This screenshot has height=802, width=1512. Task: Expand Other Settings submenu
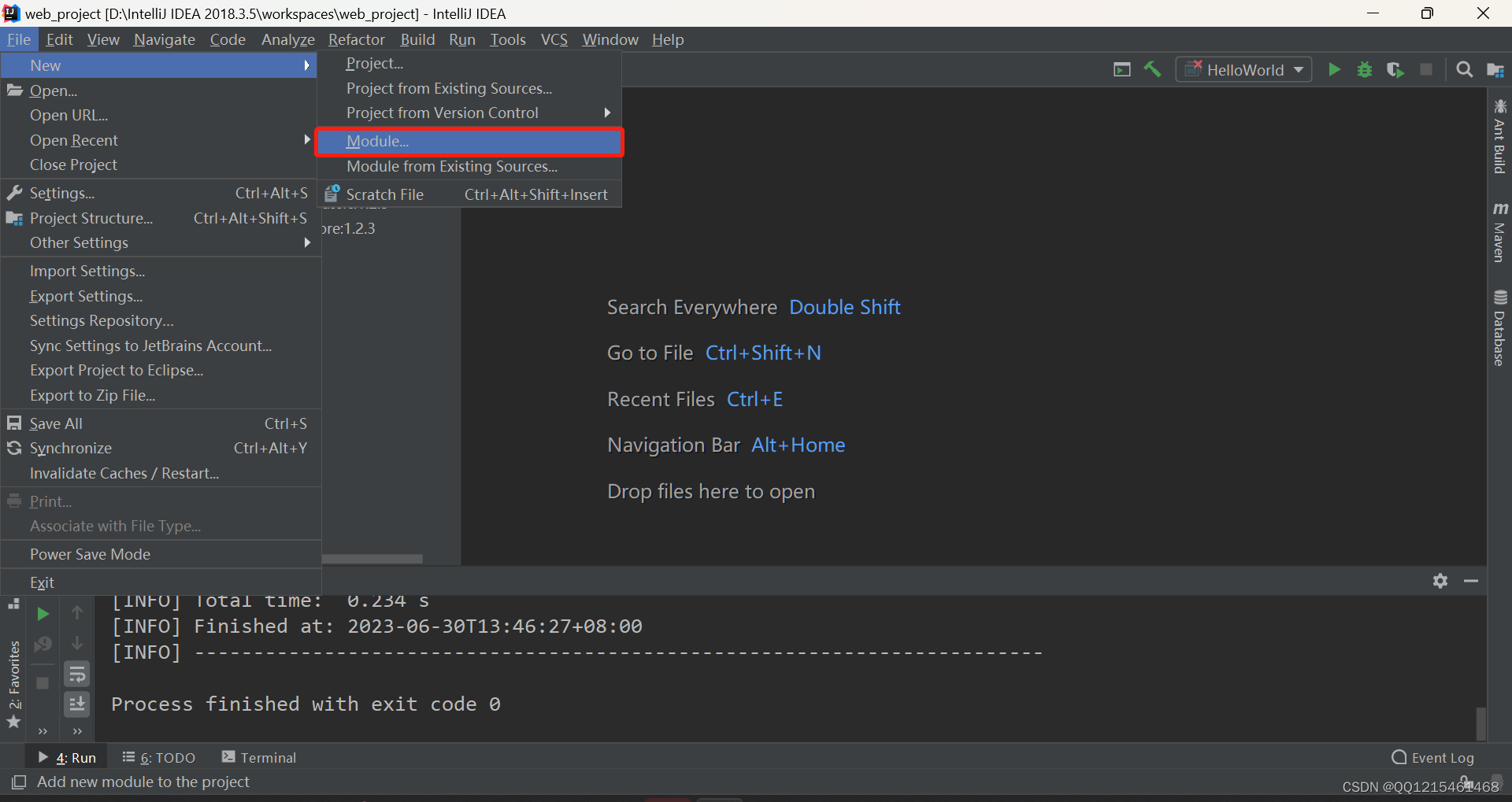pos(161,242)
